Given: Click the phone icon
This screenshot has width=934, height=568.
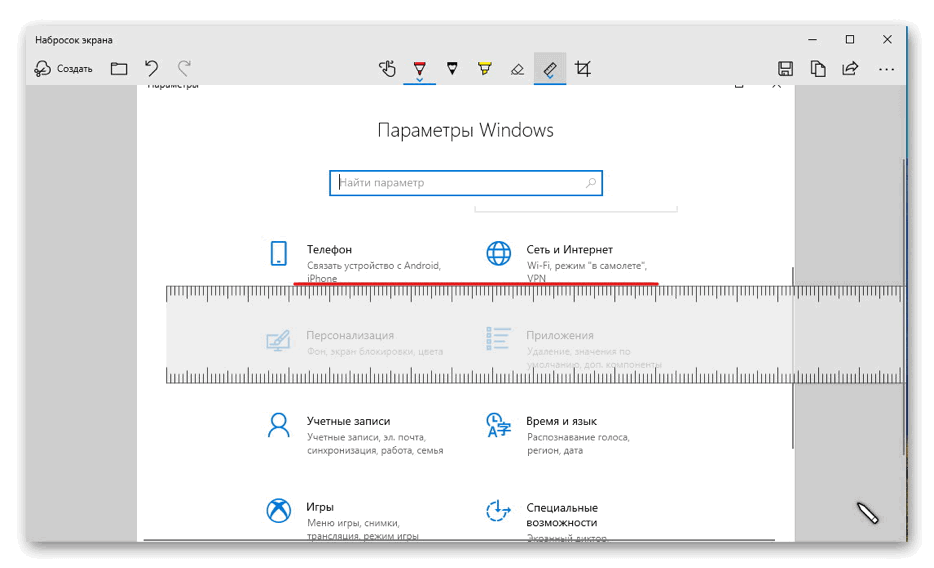Looking at the screenshot, I should coord(278,253).
